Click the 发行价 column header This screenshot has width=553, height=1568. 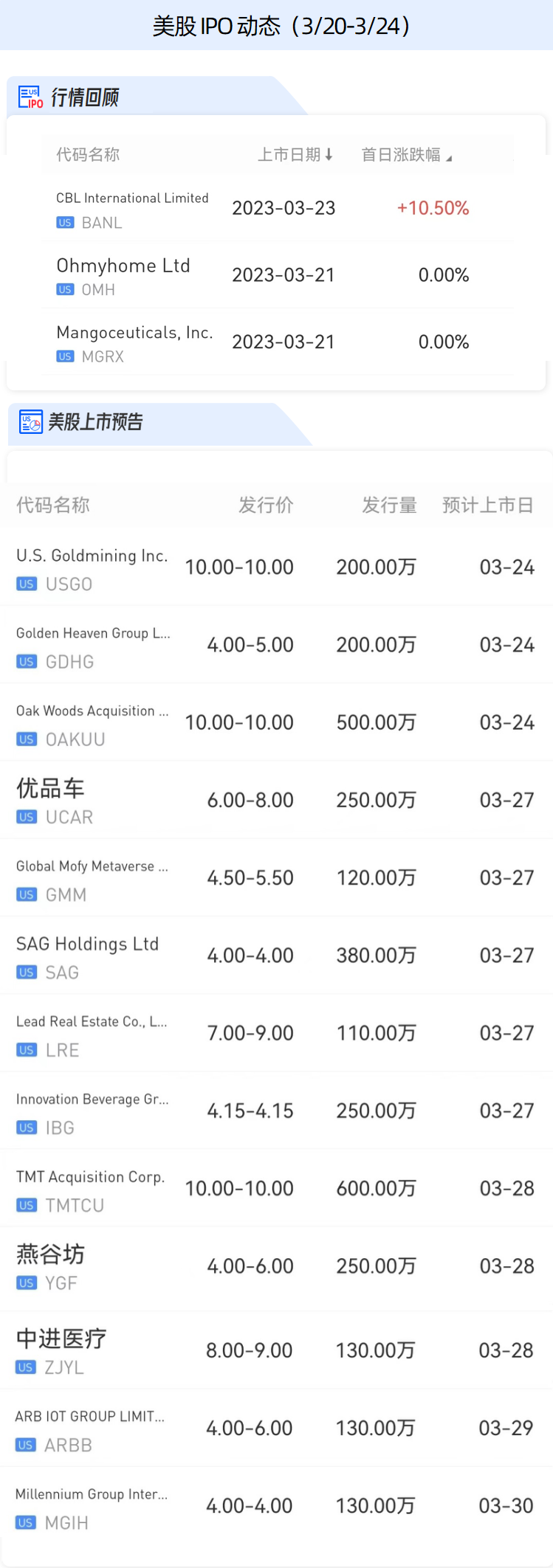tap(266, 505)
